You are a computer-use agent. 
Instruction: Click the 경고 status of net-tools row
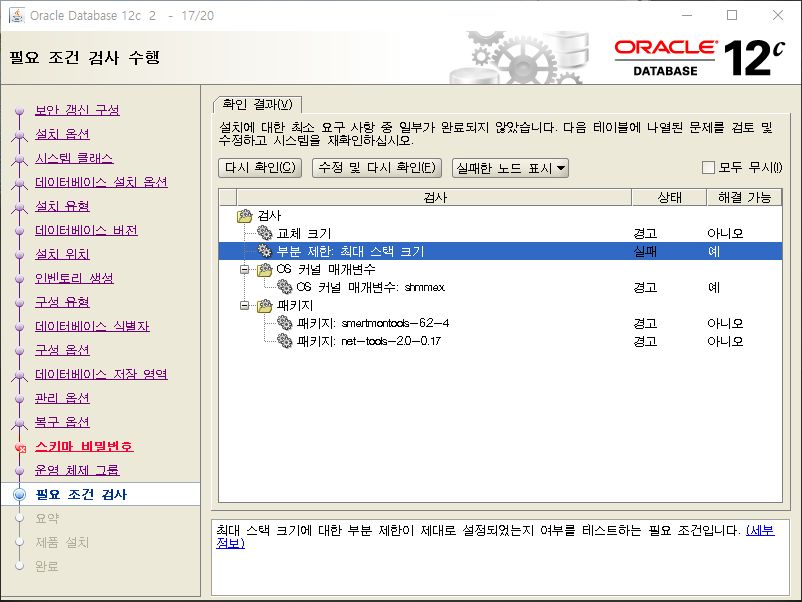pyautogui.click(x=645, y=341)
